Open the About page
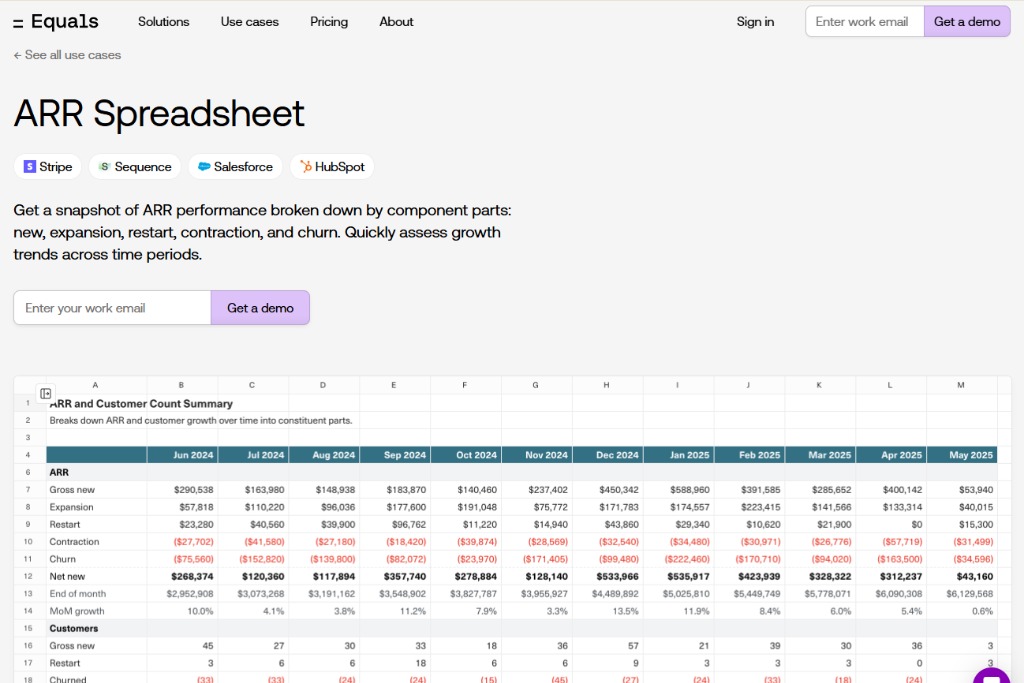This screenshot has width=1024, height=683. coord(396,22)
